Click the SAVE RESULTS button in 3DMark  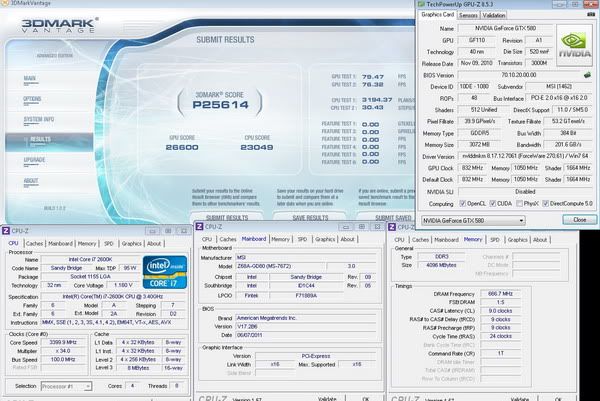[310, 217]
